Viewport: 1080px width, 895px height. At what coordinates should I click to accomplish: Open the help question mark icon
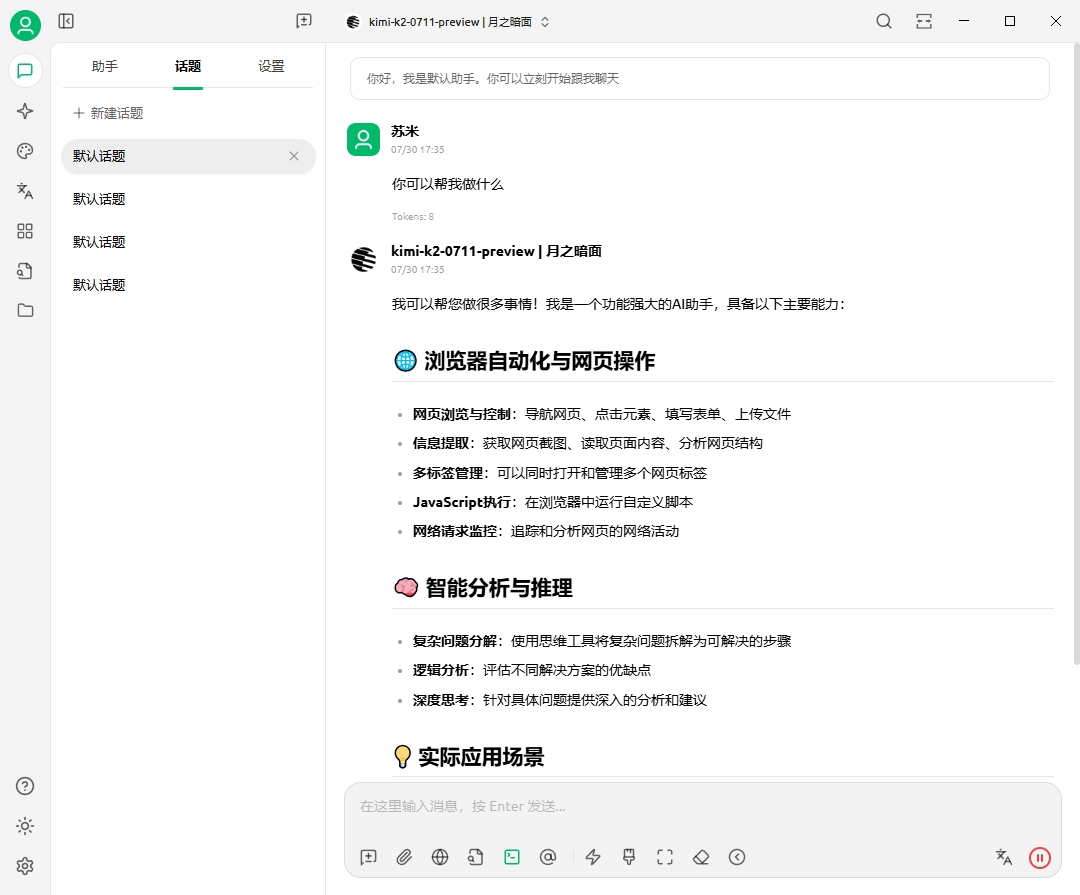[x=25, y=786]
